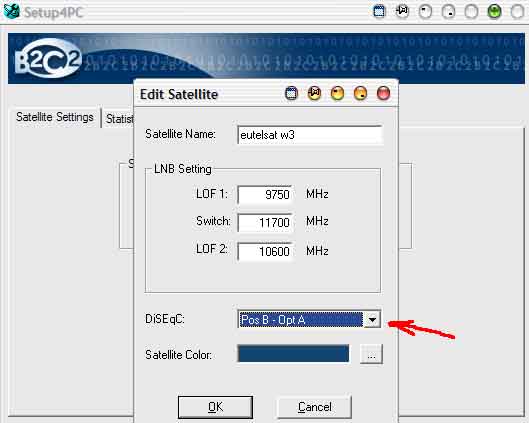Click the pin icon in the Edit Satellite title bar
Screen dimensions: 529x423
click(314, 93)
